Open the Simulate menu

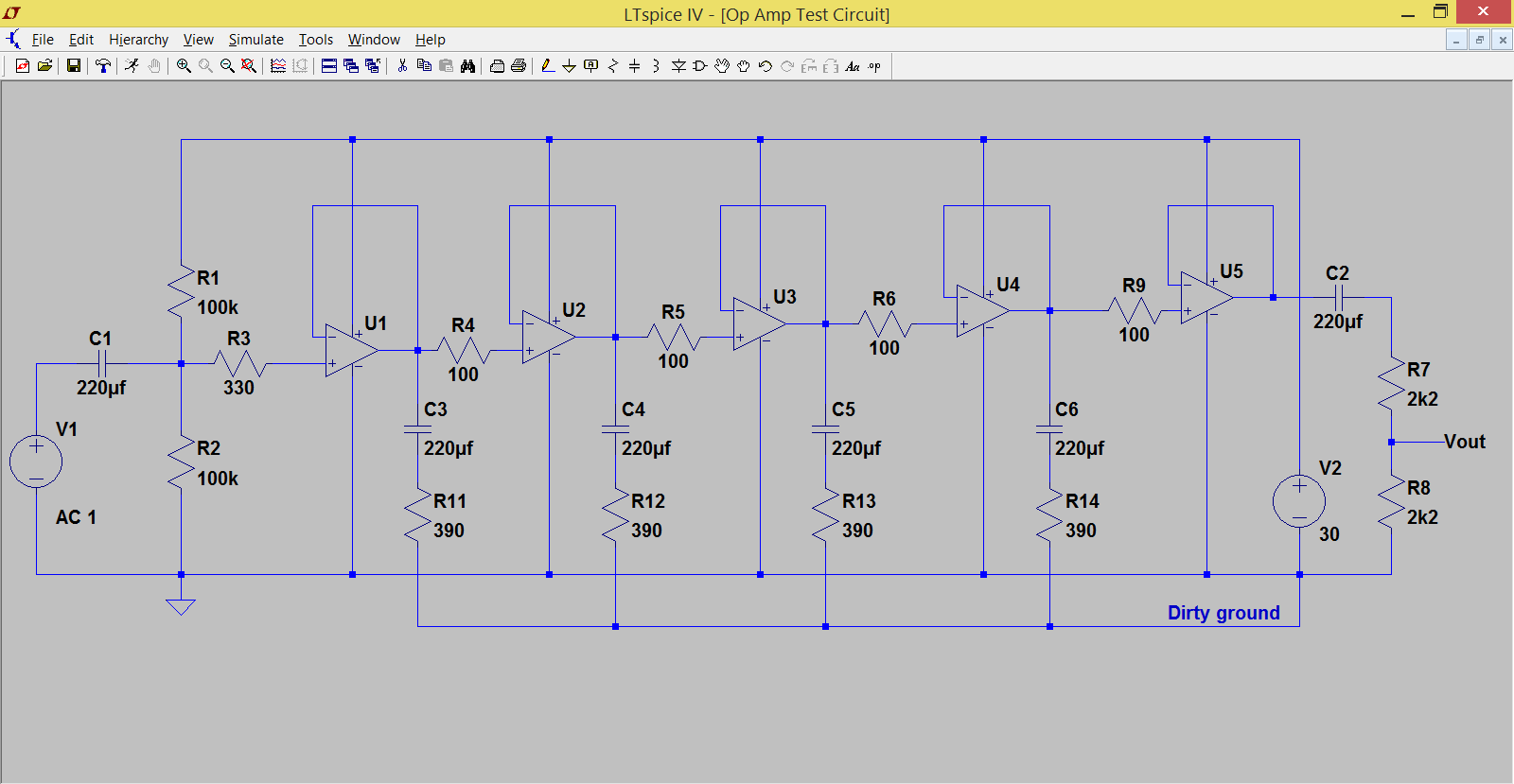point(255,40)
